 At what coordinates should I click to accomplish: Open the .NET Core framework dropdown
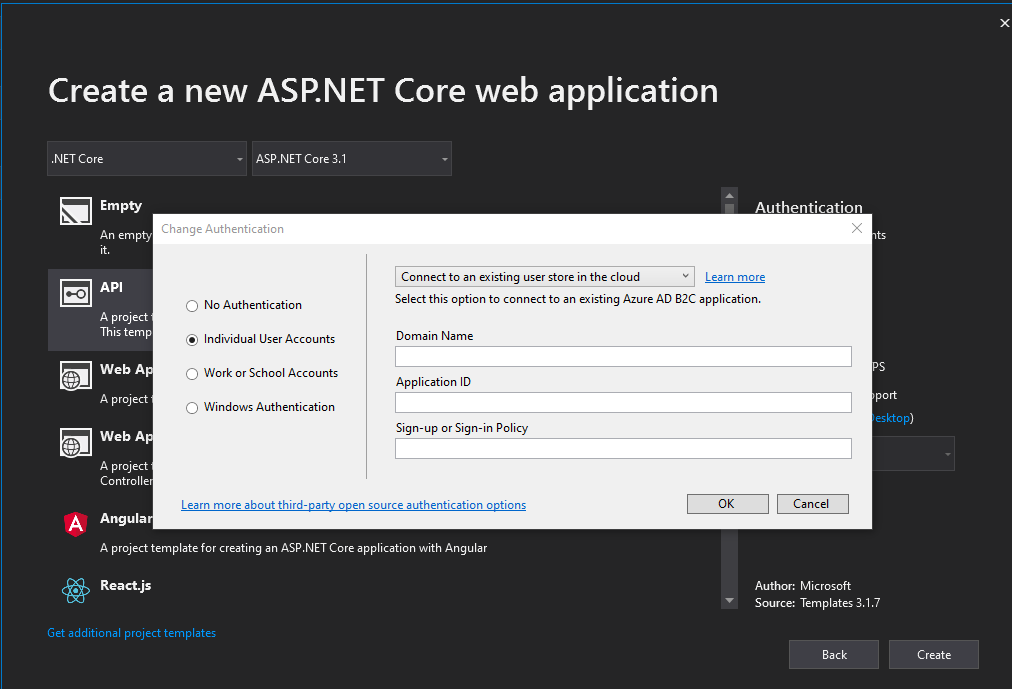click(147, 159)
